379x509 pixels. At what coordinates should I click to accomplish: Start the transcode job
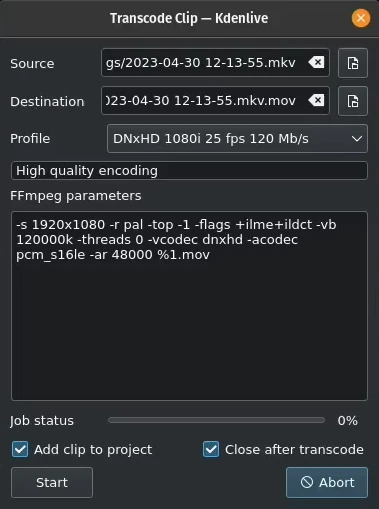pyautogui.click(x=52, y=482)
